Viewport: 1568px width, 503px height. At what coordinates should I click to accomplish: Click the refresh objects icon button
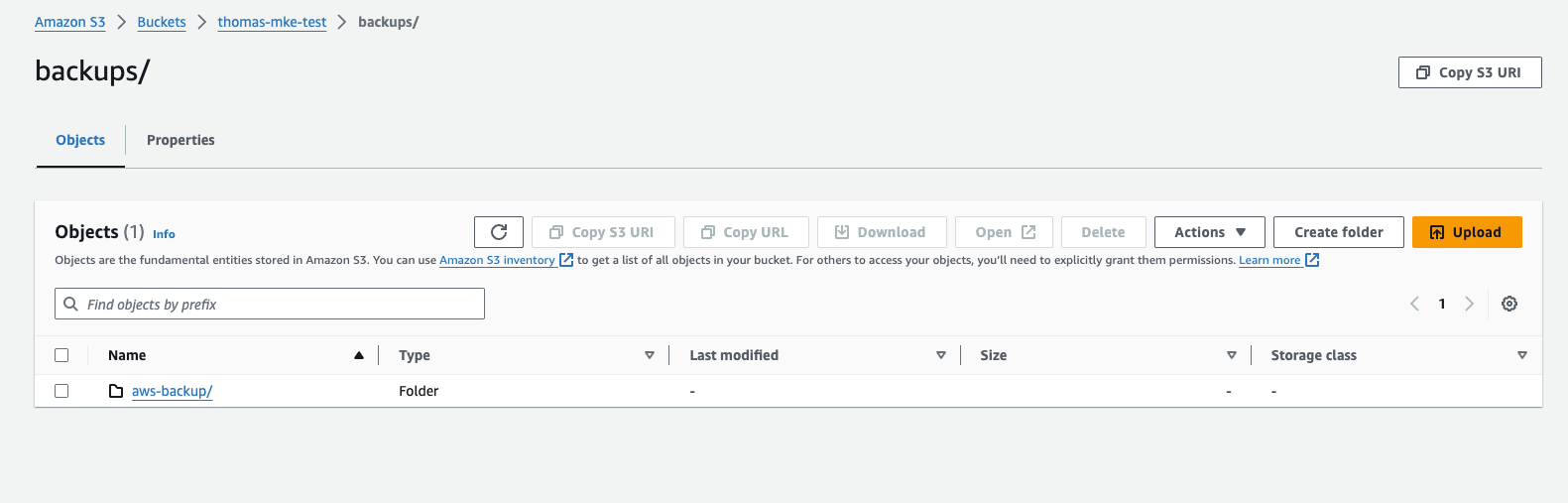point(499,232)
